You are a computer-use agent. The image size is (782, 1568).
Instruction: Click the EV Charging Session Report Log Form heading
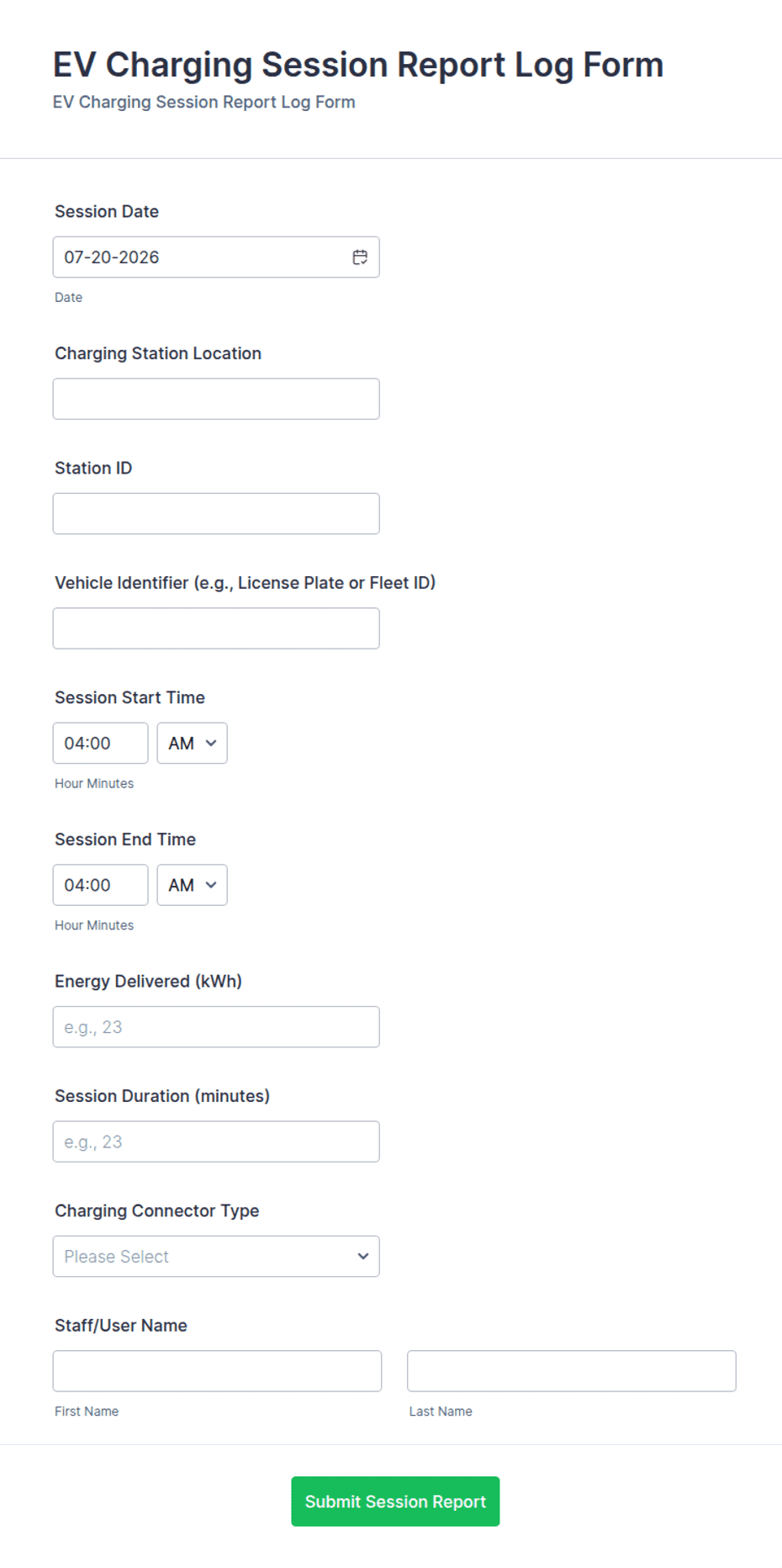358,65
